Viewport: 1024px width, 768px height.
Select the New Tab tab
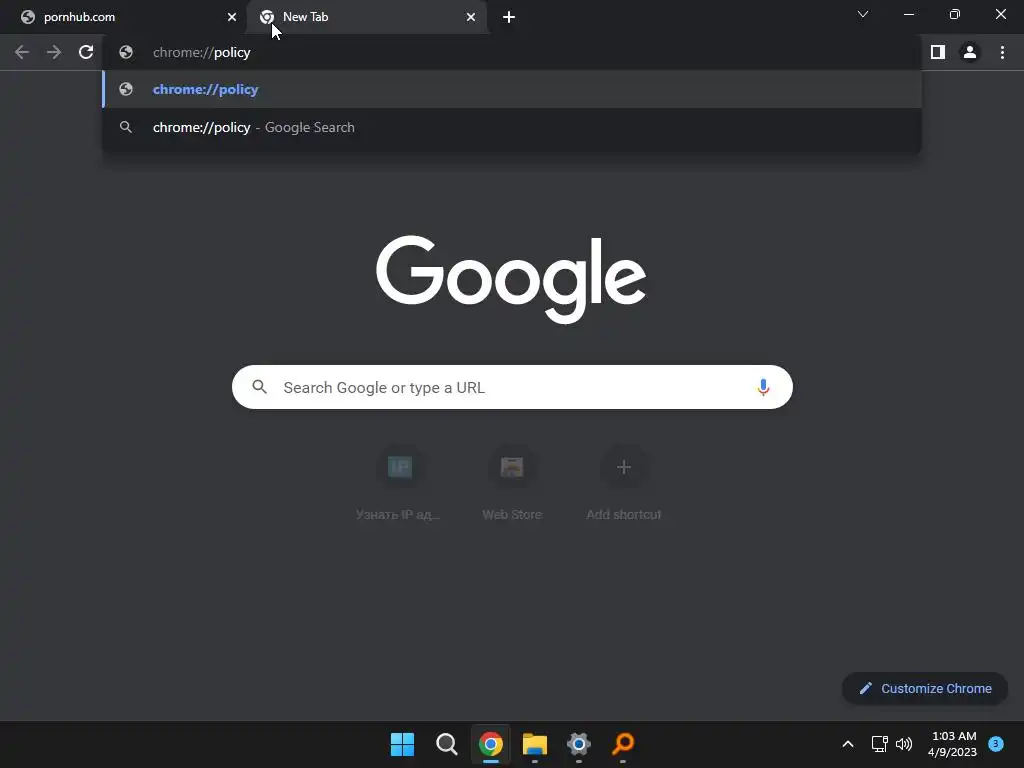(x=368, y=17)
